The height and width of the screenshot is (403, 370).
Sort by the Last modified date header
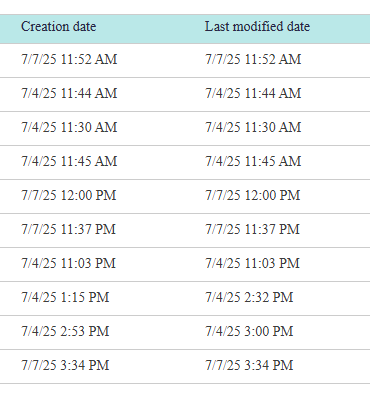click(257, 26)
